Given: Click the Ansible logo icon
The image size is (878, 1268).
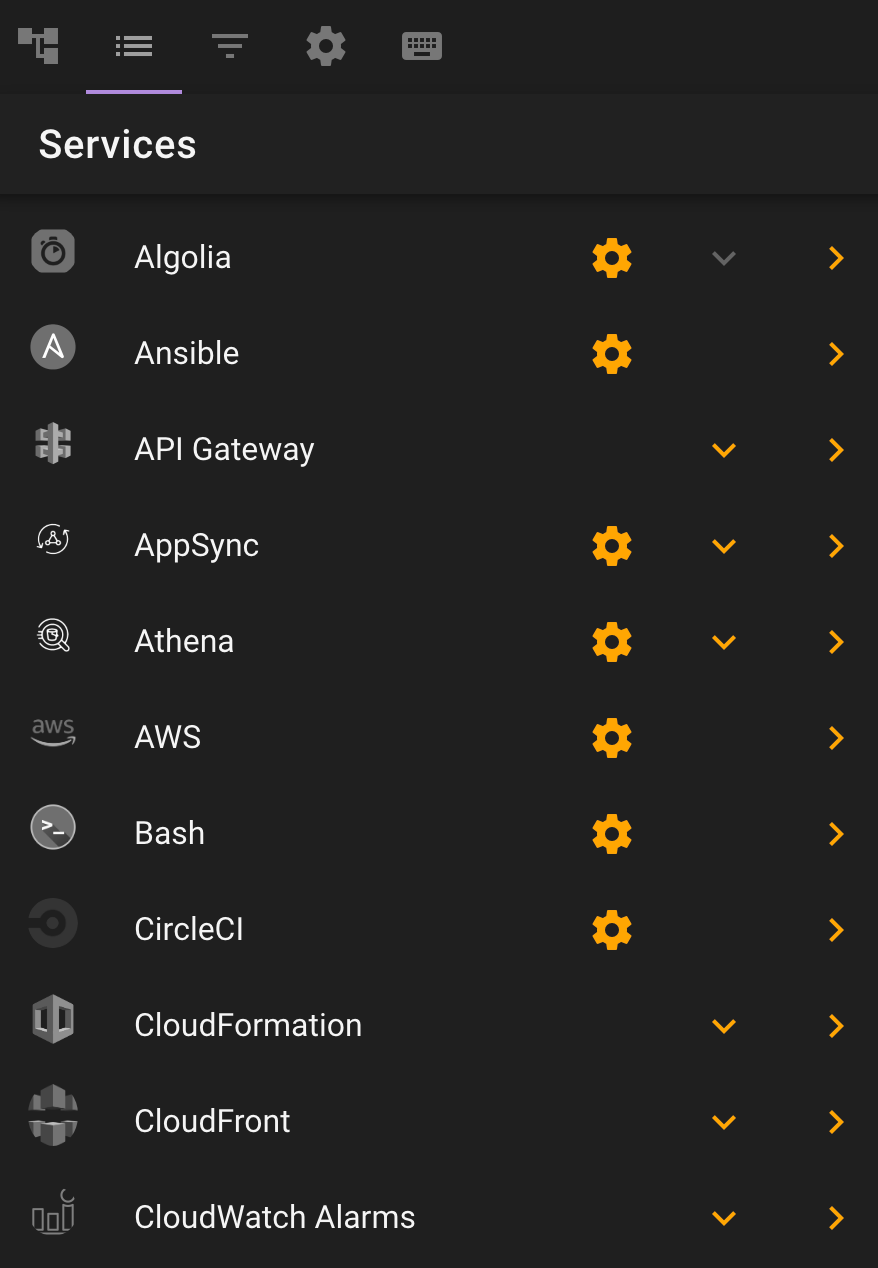Looking at the screenshot, I should tap(53, 347).
